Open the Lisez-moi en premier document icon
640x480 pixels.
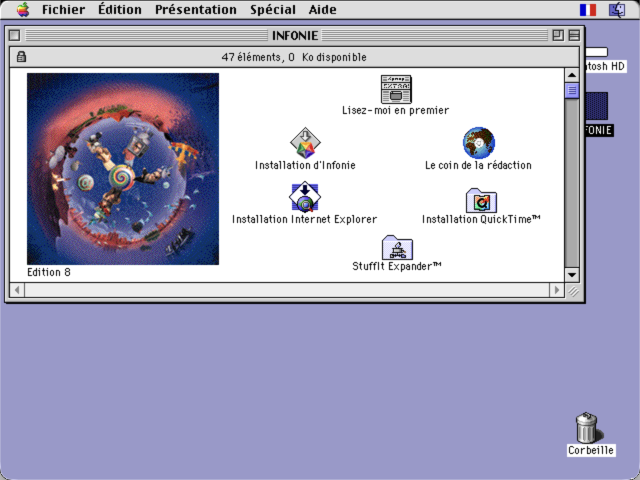(x=396, y=89)
